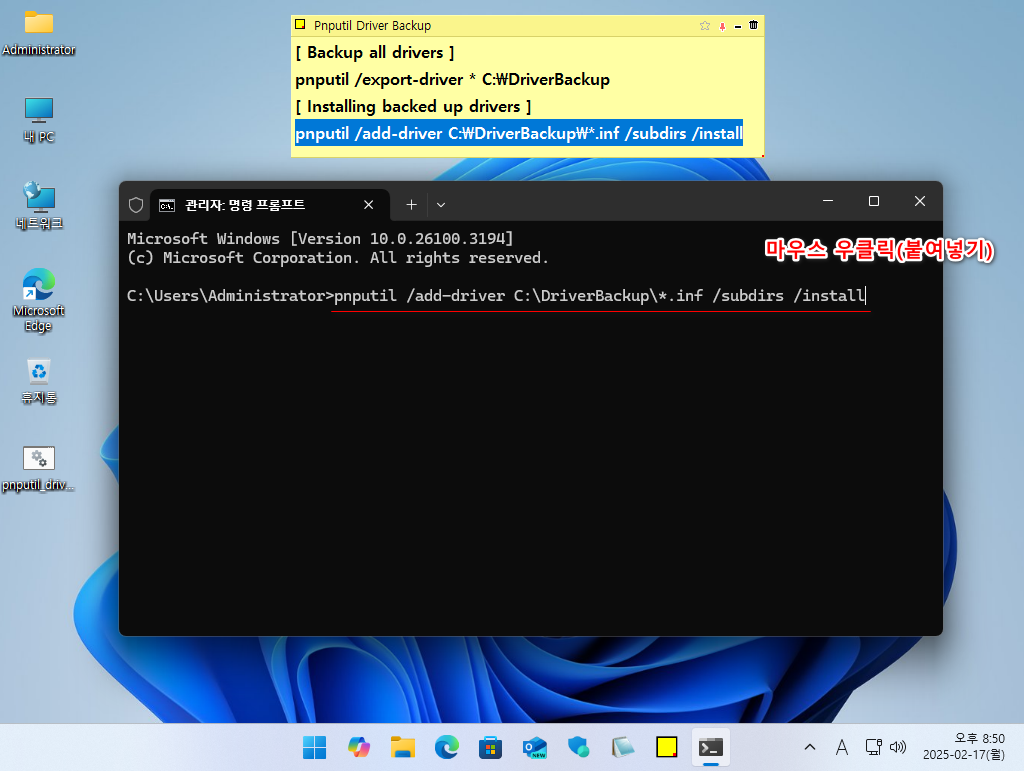This screenshot has width=1024, height=771.
Task: Delete sticky note with trash icon
Action: click(754, 25)
